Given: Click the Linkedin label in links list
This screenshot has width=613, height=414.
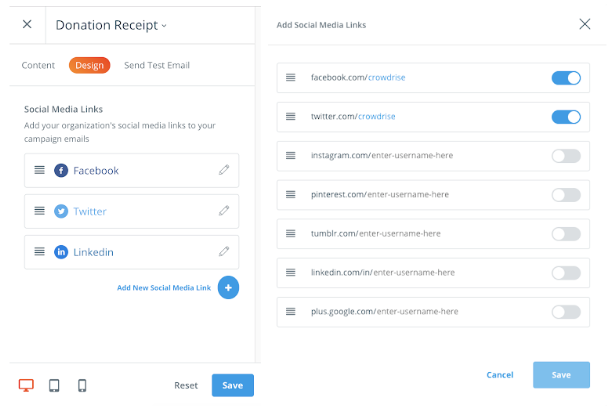Looking at the screenshot, I should coord(93,252).
